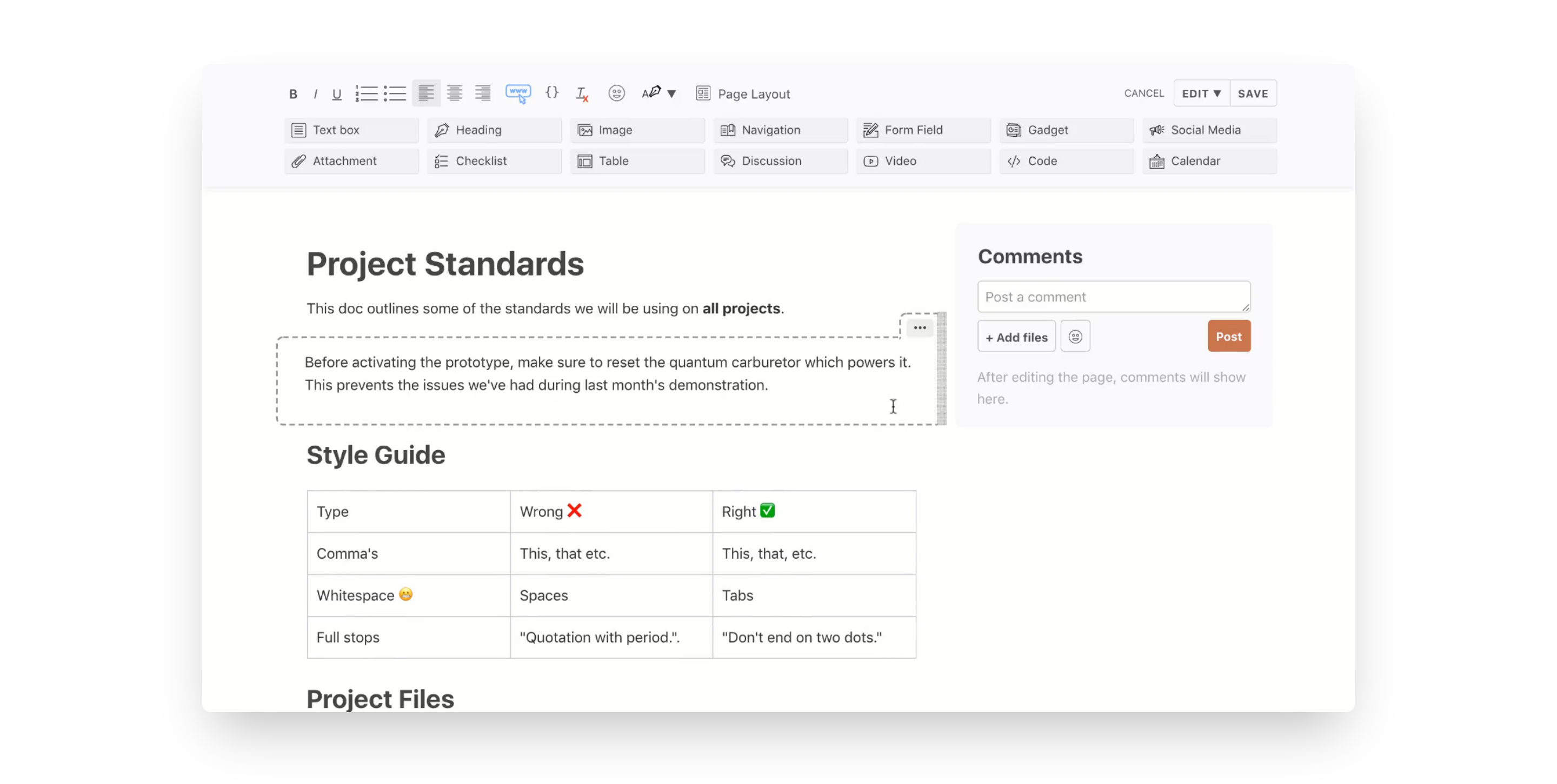Add a Code block
This screenshot has height=784, width=1557.
coord(1066,160)
